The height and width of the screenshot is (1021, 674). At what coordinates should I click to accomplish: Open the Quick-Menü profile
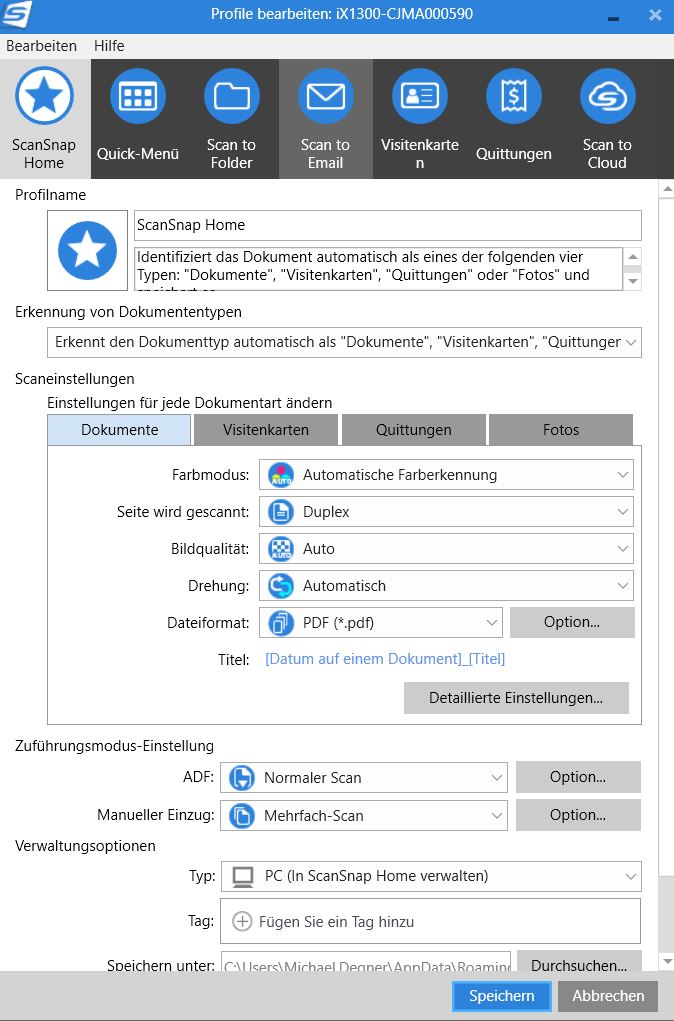click(x=137, y=97)
